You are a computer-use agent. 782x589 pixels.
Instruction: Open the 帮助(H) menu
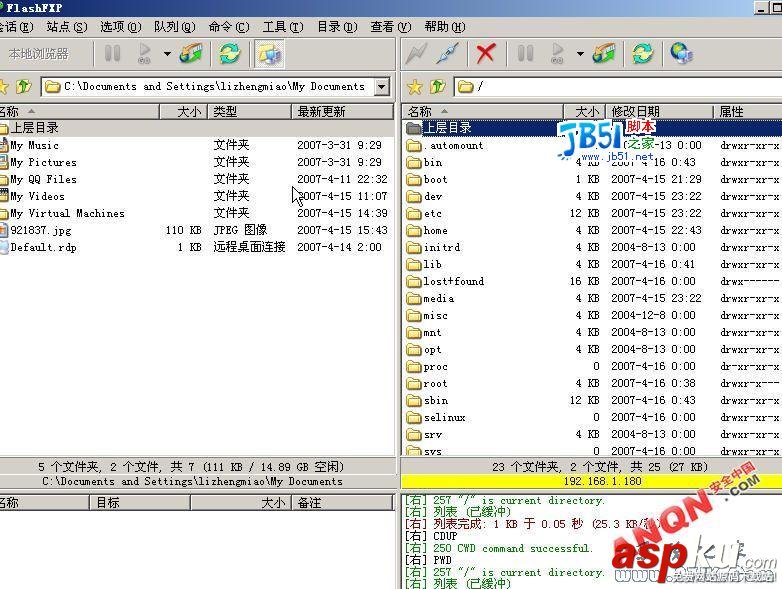tap(444, 26)
